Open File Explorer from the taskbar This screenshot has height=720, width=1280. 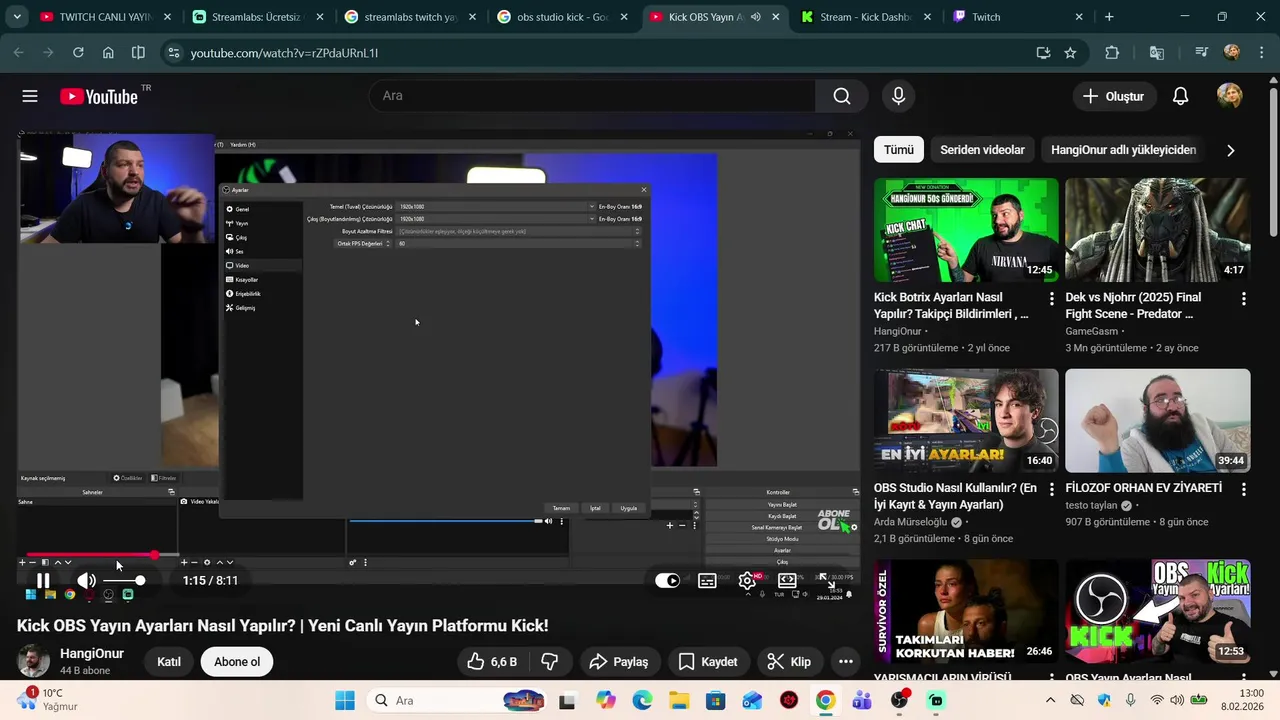click(x=678, y=700)
